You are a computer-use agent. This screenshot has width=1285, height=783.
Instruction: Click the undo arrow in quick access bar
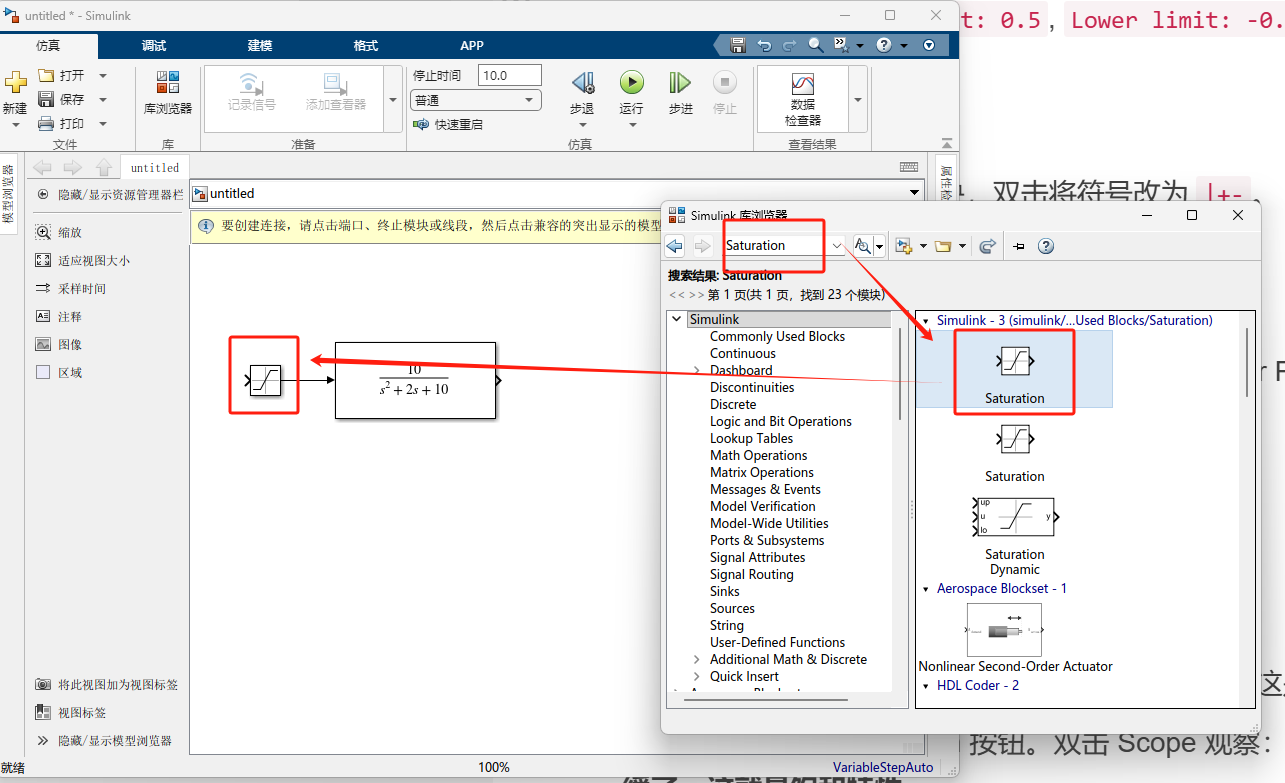point(764,45)
